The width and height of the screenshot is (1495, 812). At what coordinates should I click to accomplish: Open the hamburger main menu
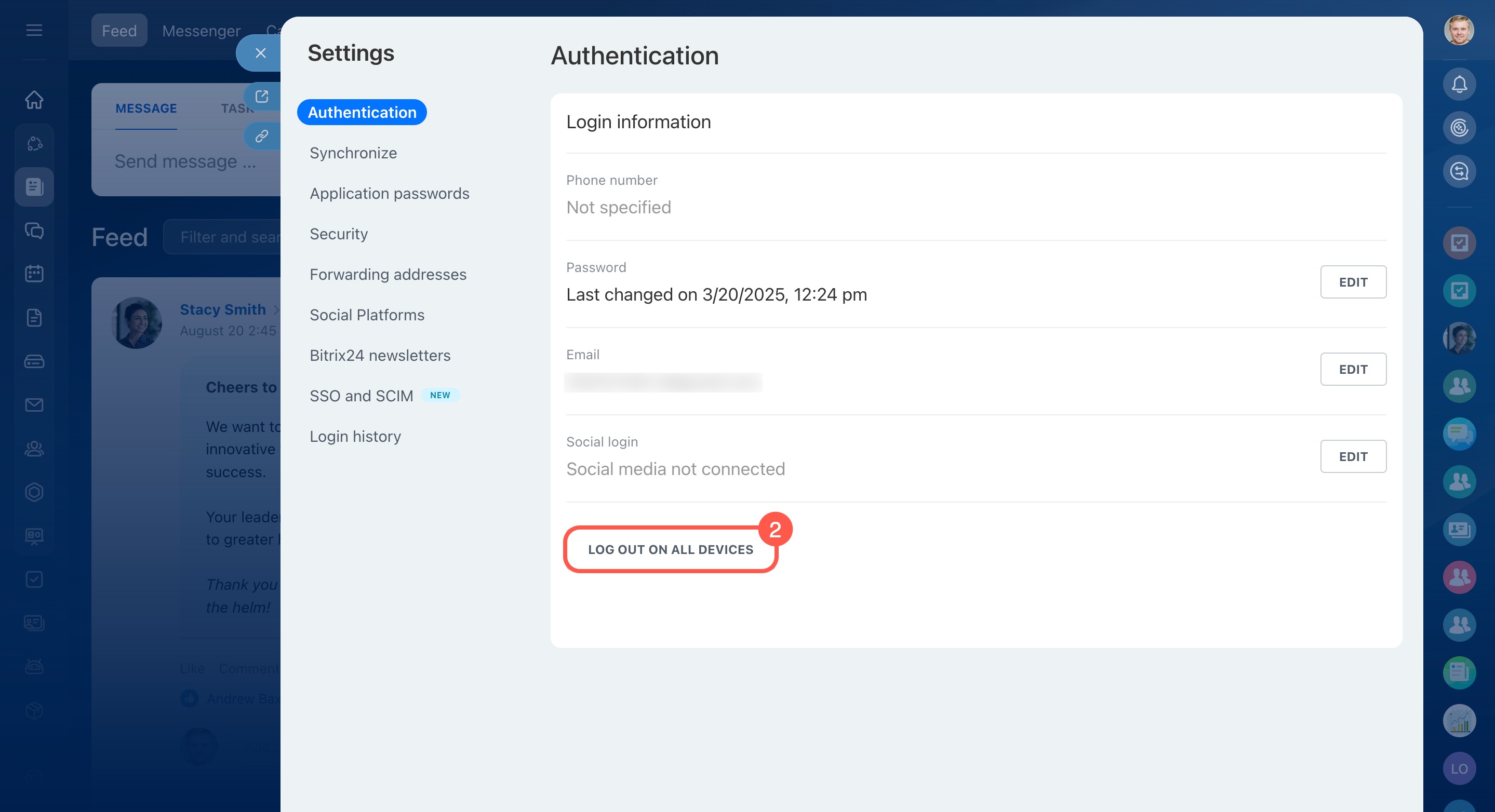(34, 30)
